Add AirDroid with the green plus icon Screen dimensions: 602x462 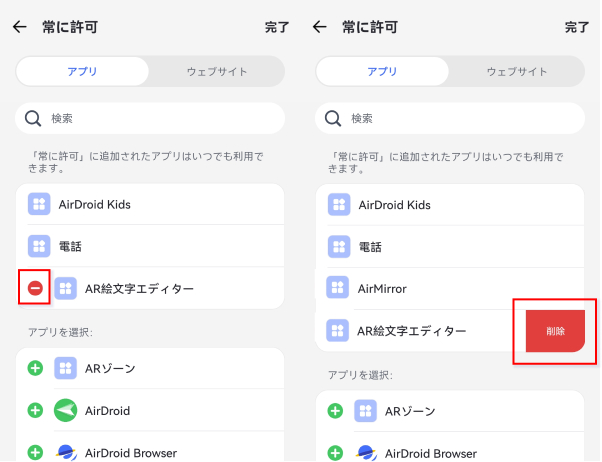(x=35, y=410)
